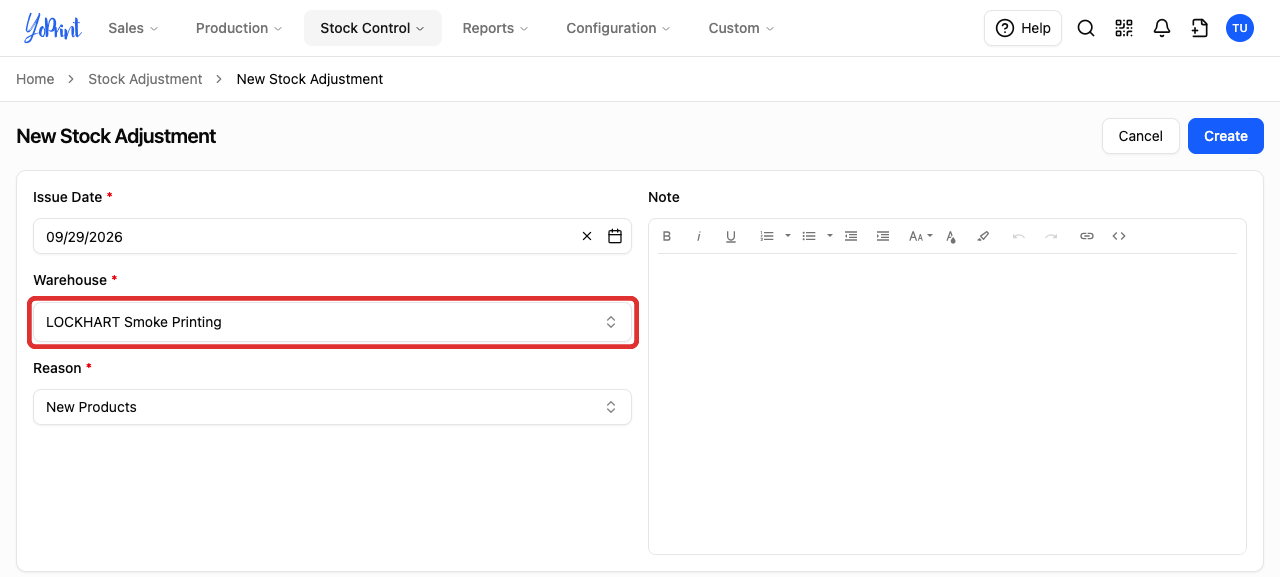This screenshot has width=1280, height=577.
Task: Cancel the new stock adjustment
Action: click(x=1140, y=136)
